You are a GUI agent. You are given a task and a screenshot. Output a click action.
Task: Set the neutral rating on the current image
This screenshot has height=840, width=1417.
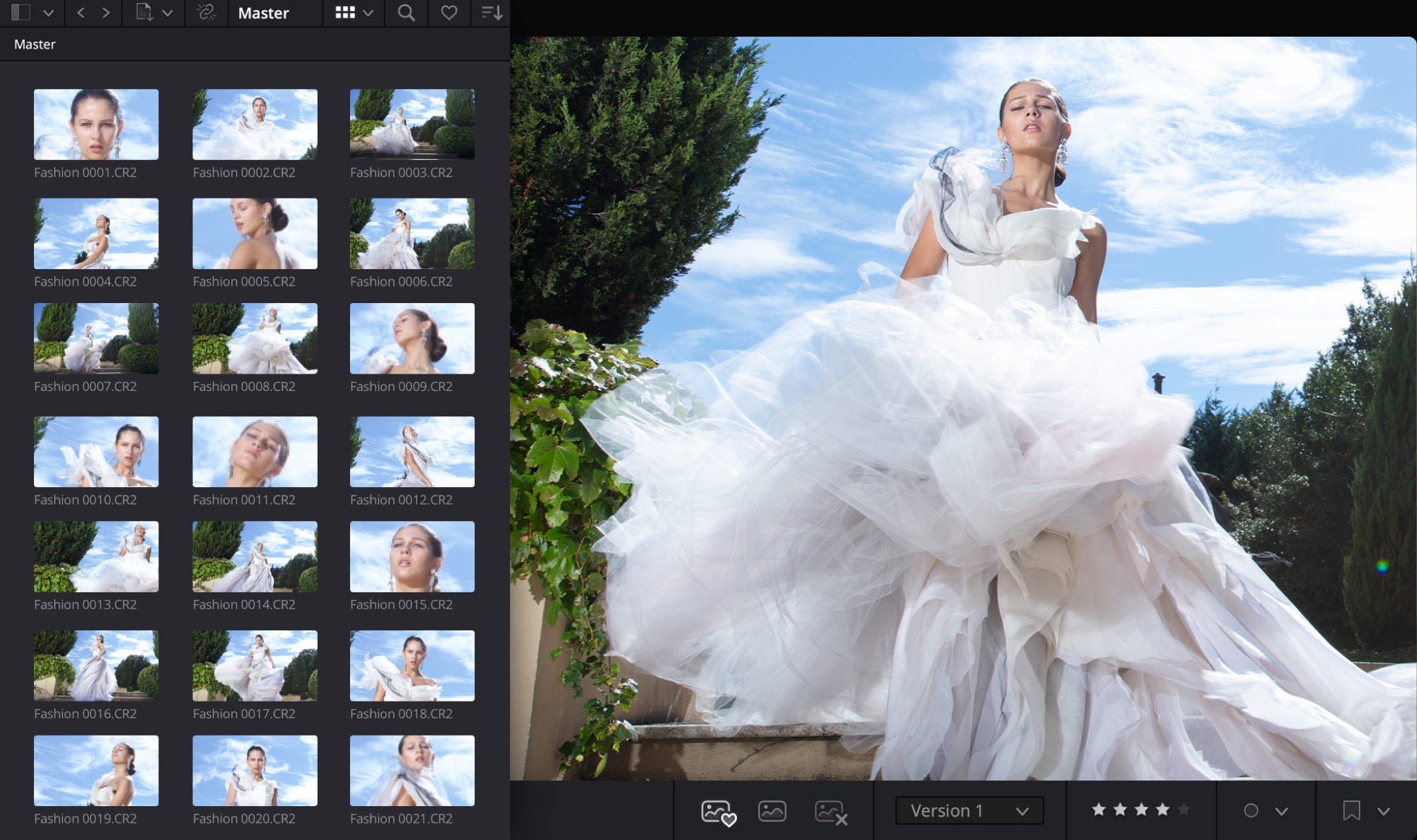click(773, 810)
